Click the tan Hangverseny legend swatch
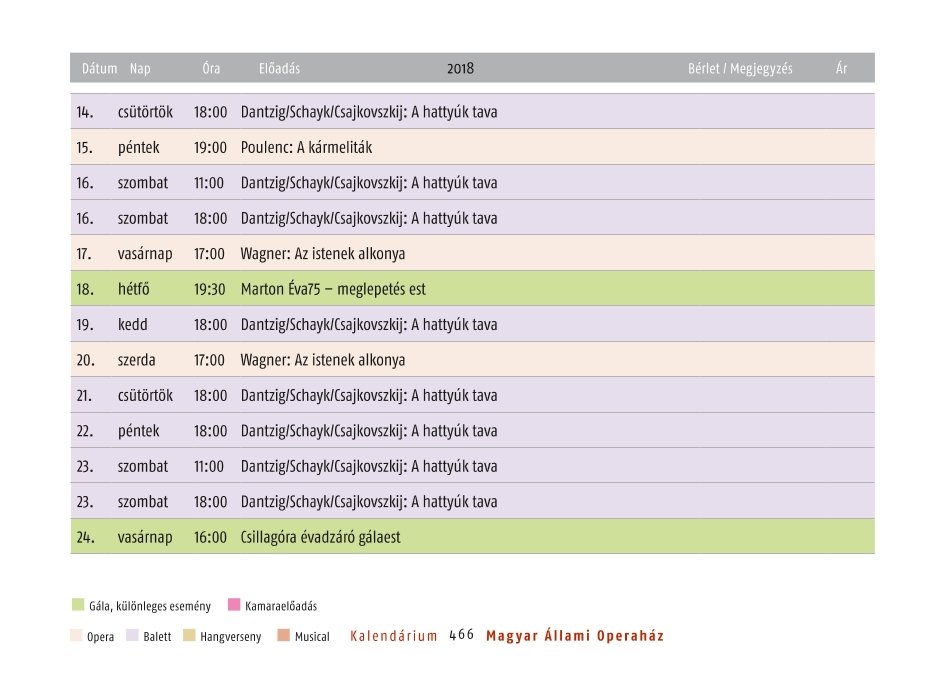This screenshot has width=944, height=679. tap(189, 635)
